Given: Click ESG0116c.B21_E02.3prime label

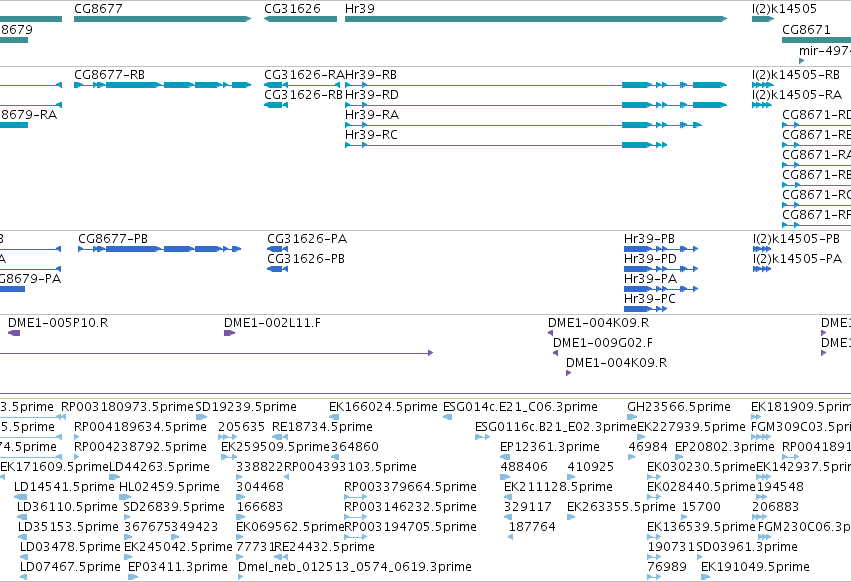Looking at the screenshot, I should (x=556, y=427).
